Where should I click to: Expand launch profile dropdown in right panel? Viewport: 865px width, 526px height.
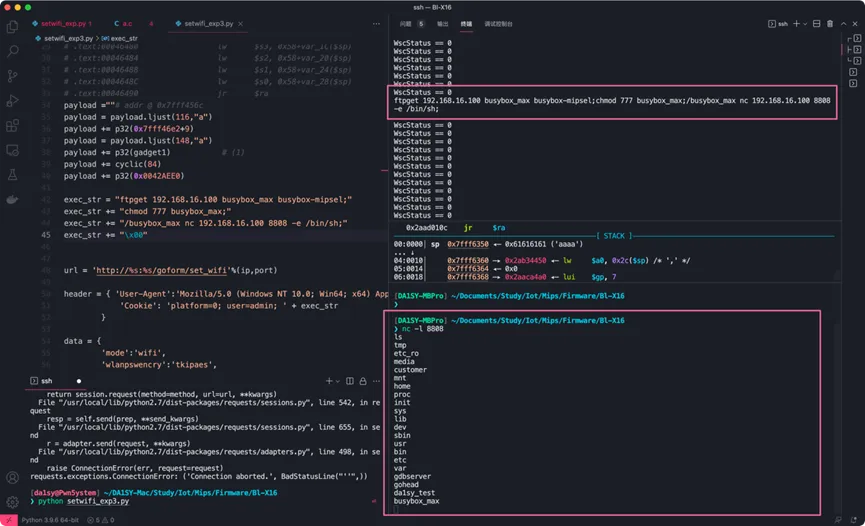point(805,24)
